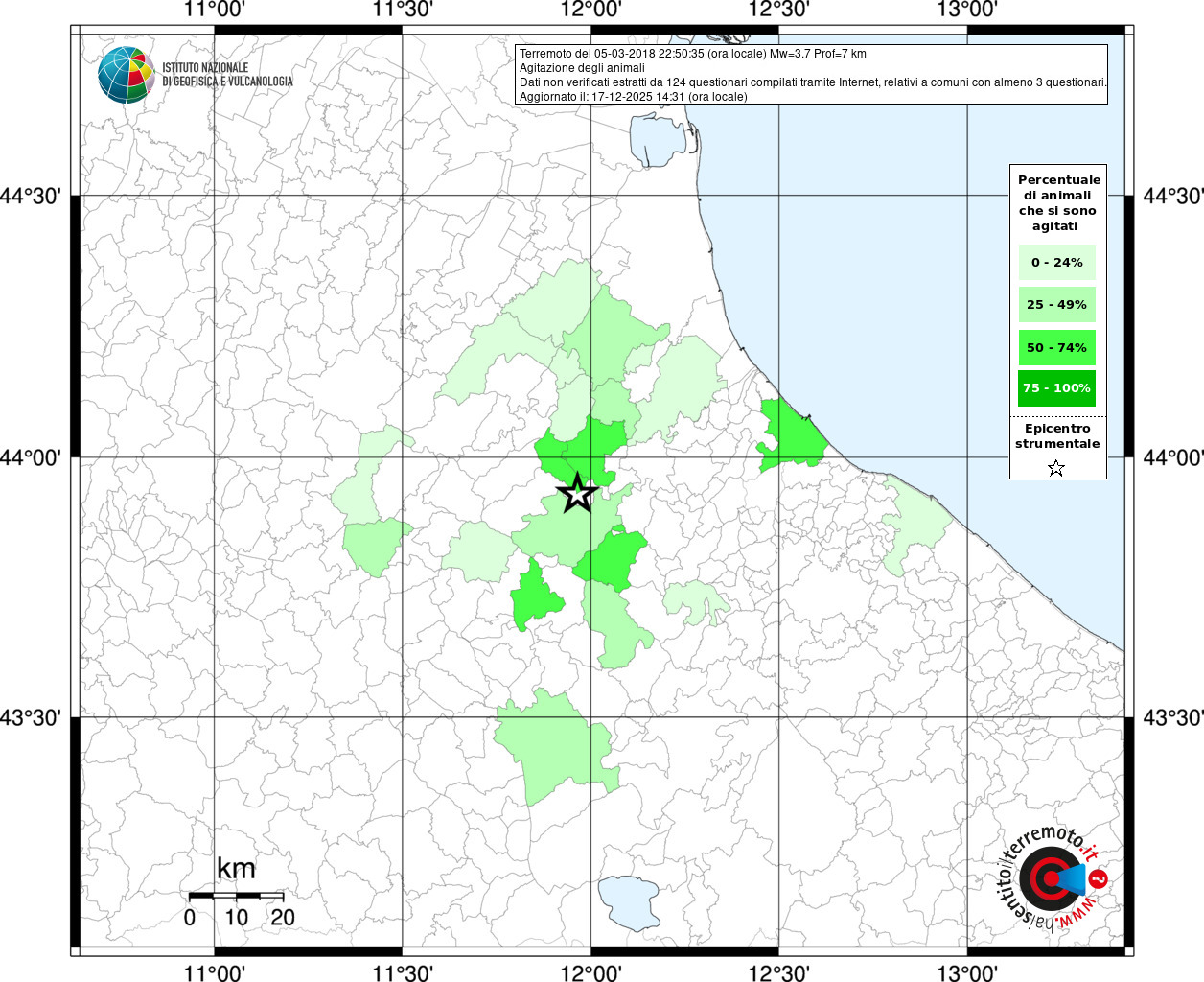Image resolution: width=1204 pixels, height=982 pixels.
Task: Click the km scale bar
Action: pos(236,896)
